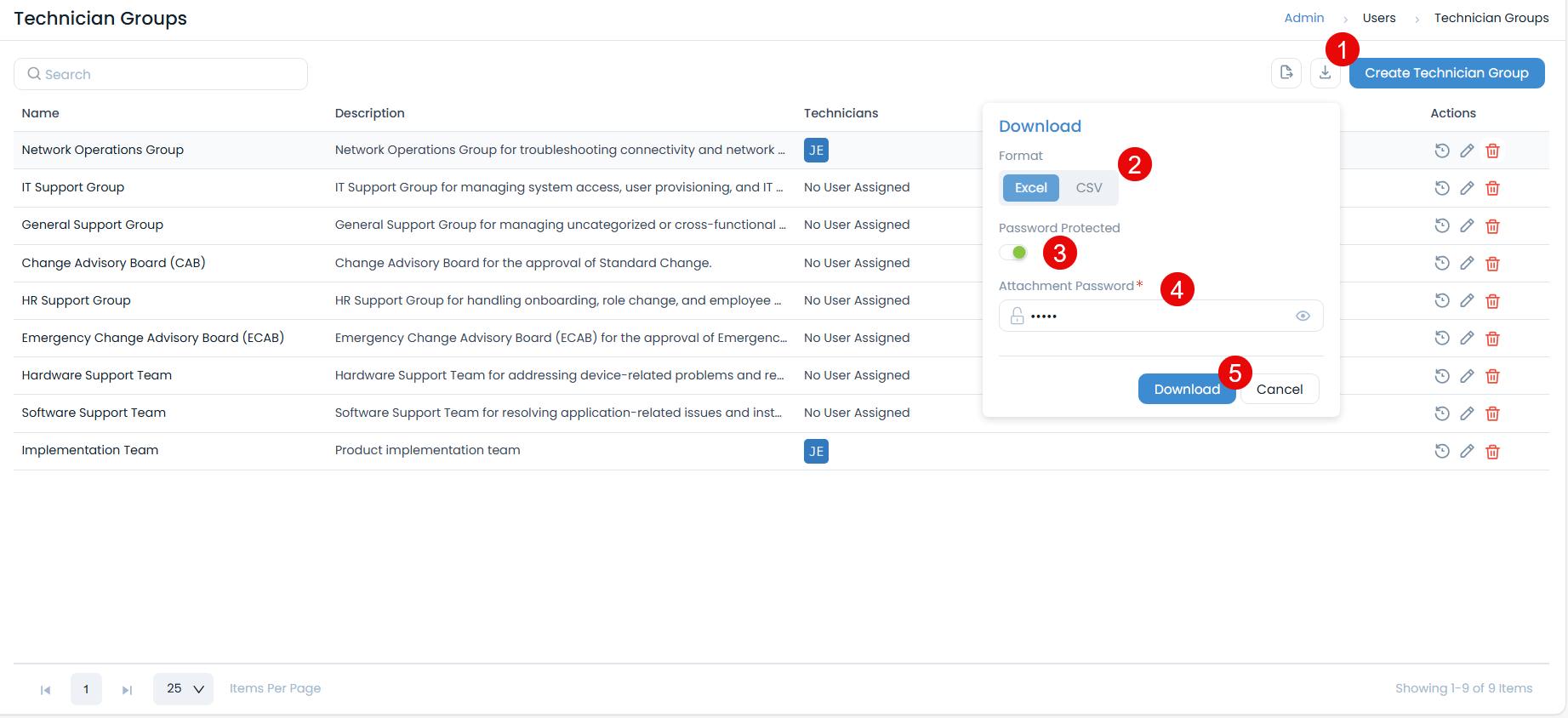Edit the IT Support Group entry
Image resolution: width=1568 pixels, height=718 pixels.
(x=1467, y=188)
